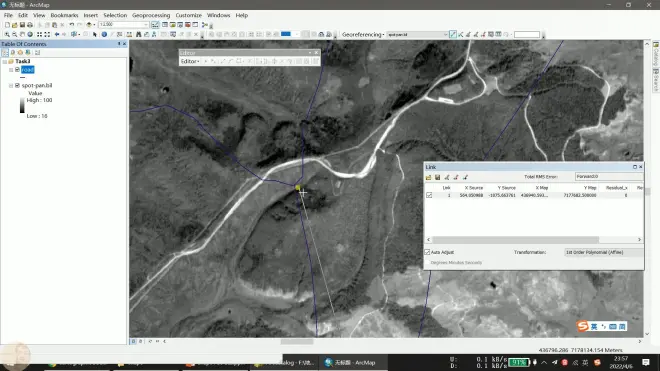The image size is (660, 371).
Task: Open the Bookmarks menu
Action: pyautogui.click(x=64, y=15)
